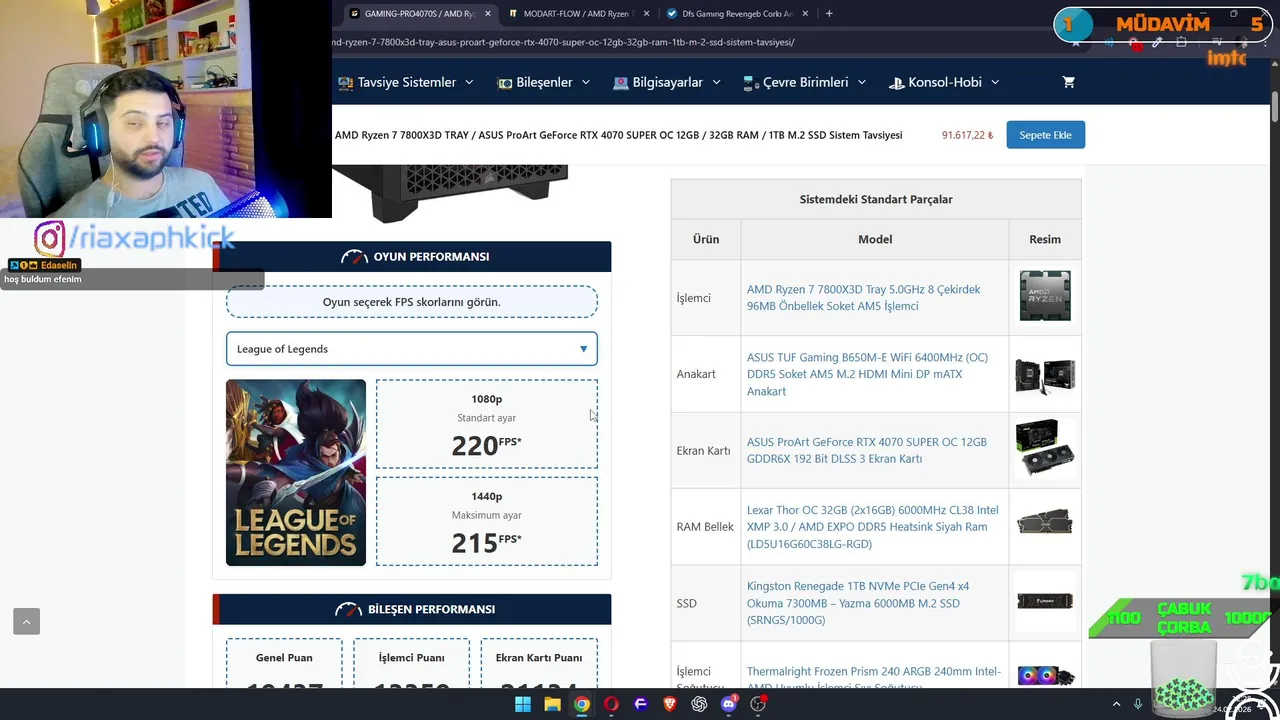This screenshot has width=1280, height=720.
Task: Open ChatGPT app from taskbar
Action: coord(699,704)
